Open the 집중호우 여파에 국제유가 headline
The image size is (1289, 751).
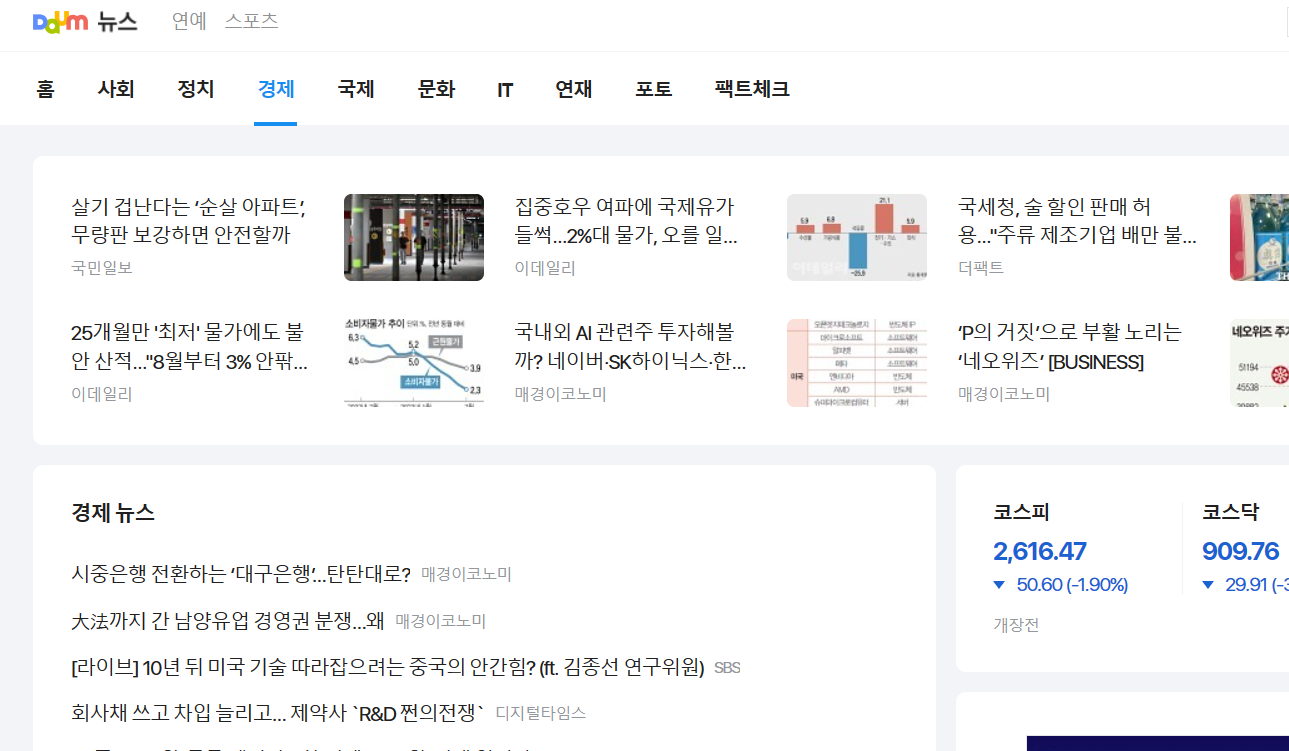(626, 222)
